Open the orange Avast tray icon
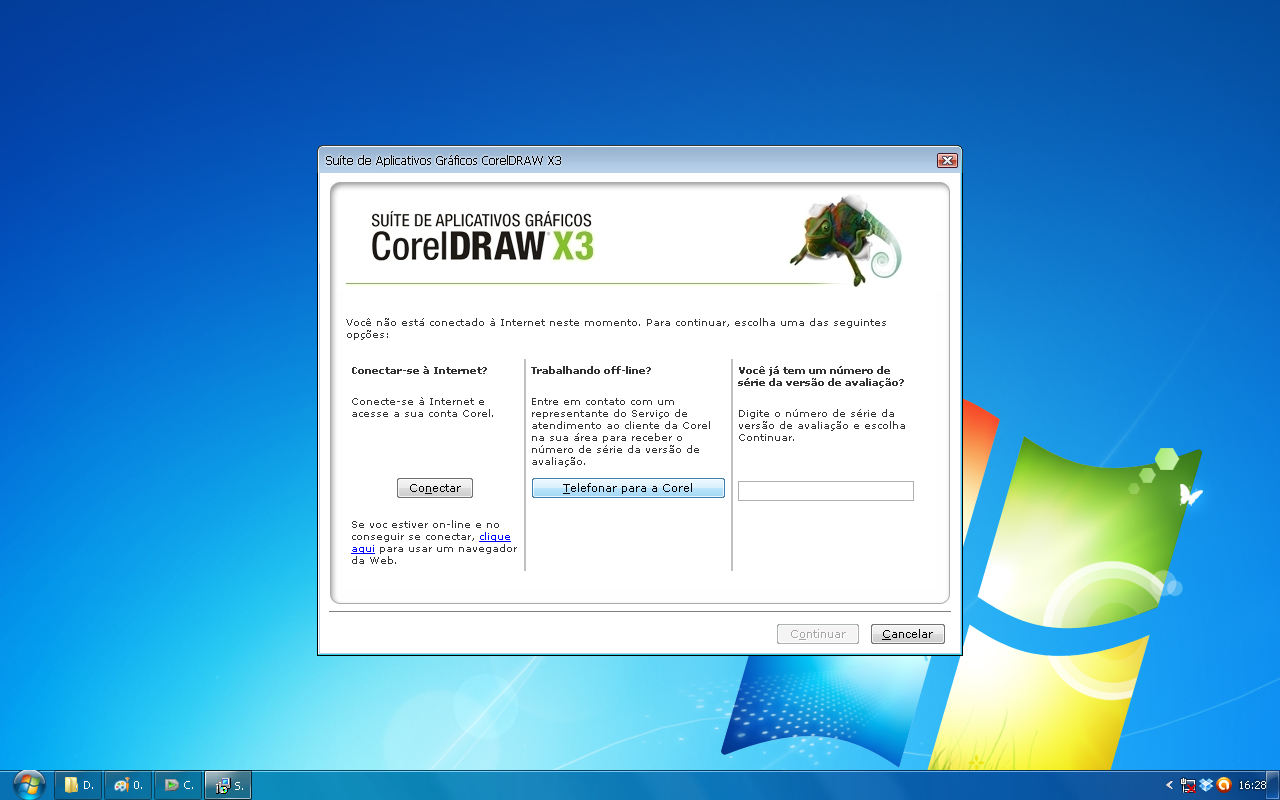This screenshot has width=1280, height=800. [x=1223, y=785]
